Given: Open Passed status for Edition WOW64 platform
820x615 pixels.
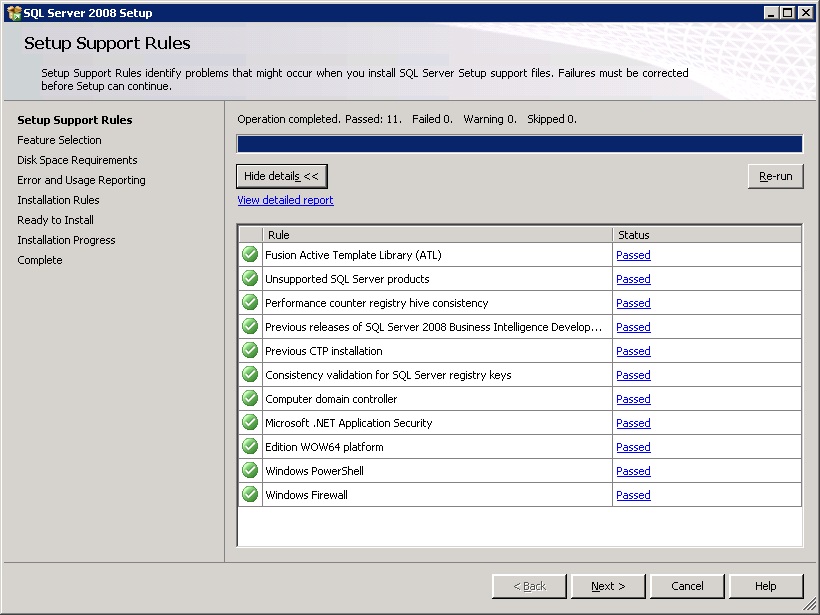Looking at the screenshot, I should click(633, 448).
